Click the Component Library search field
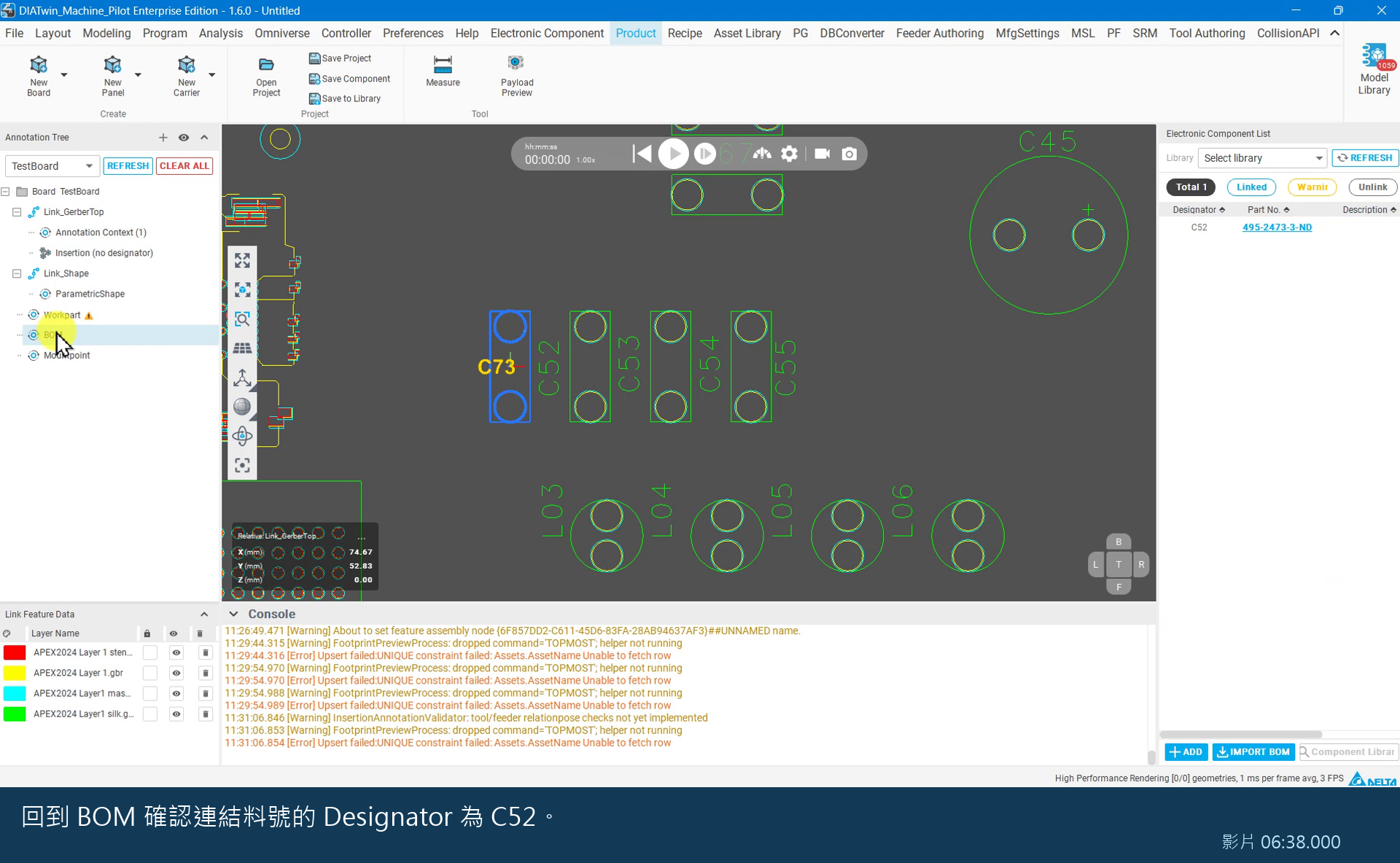This screenshot has height=863, width=1400. coord(1349,752)
